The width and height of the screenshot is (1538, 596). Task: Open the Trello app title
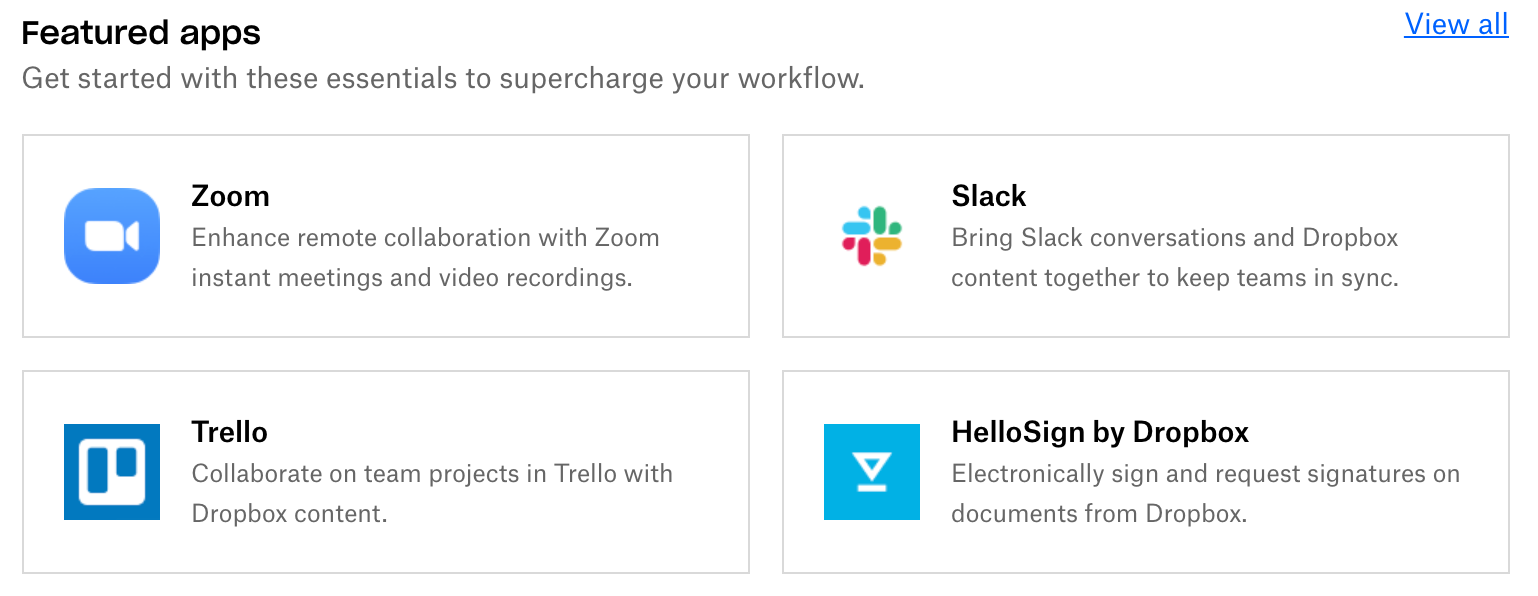[x=229, y=432]
